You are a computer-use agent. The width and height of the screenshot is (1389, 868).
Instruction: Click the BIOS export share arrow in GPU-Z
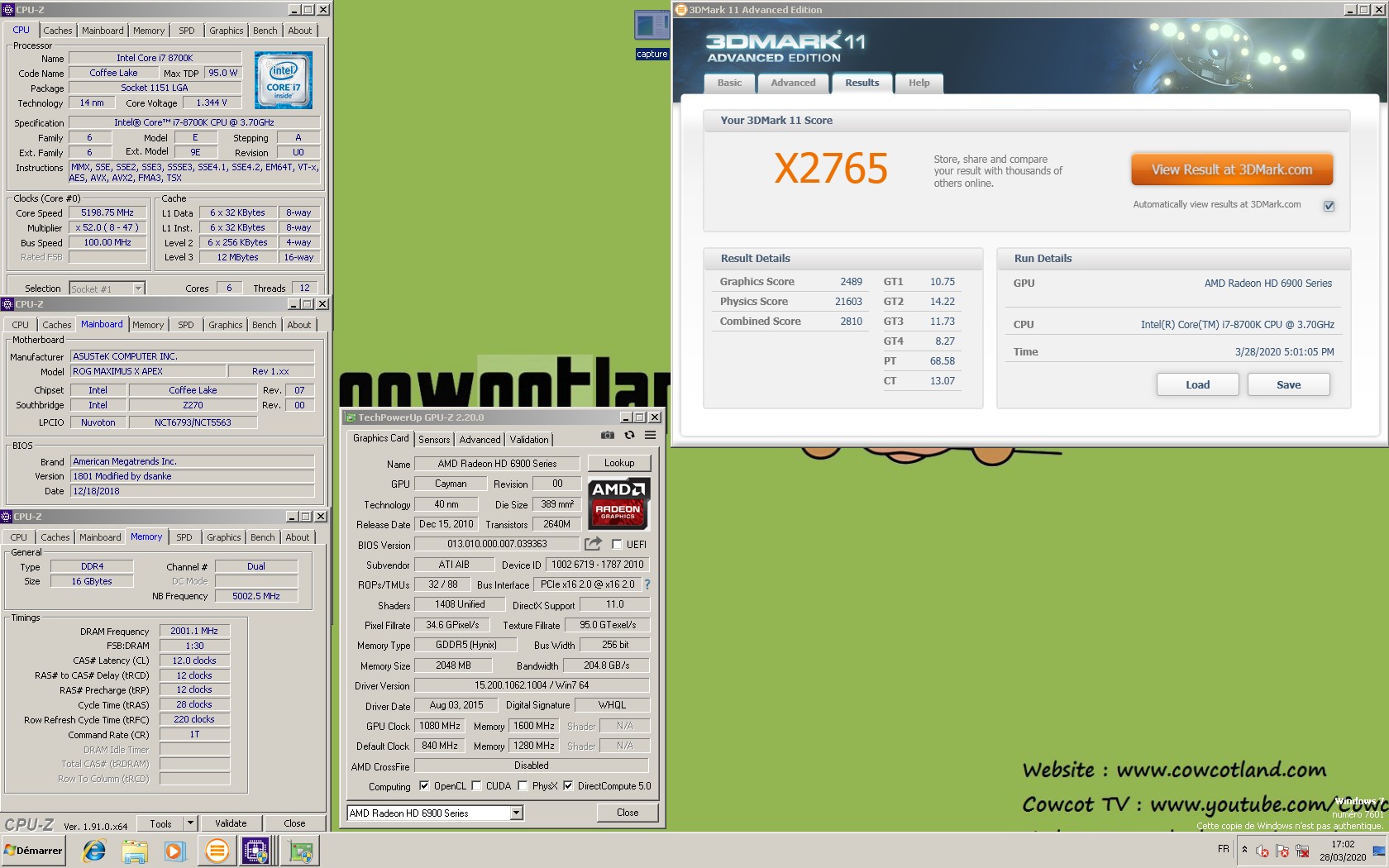tap(593, 544)
